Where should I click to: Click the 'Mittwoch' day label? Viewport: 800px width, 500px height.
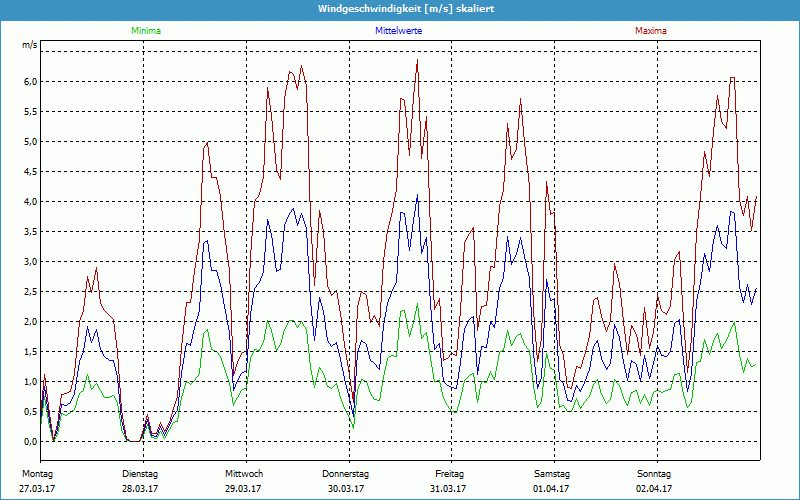[244, 474]
